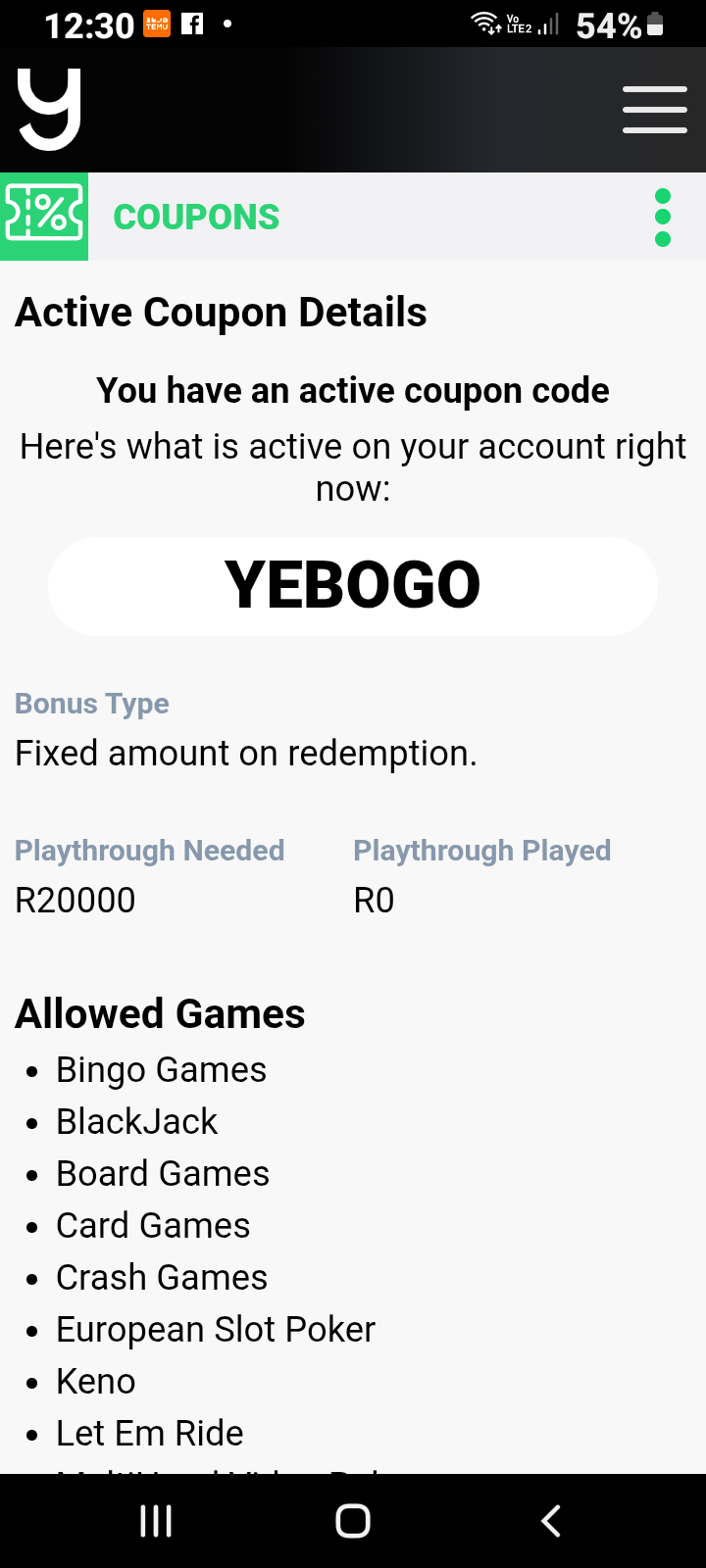Open the hamburger navigation menu

click(x=654, y=109)
